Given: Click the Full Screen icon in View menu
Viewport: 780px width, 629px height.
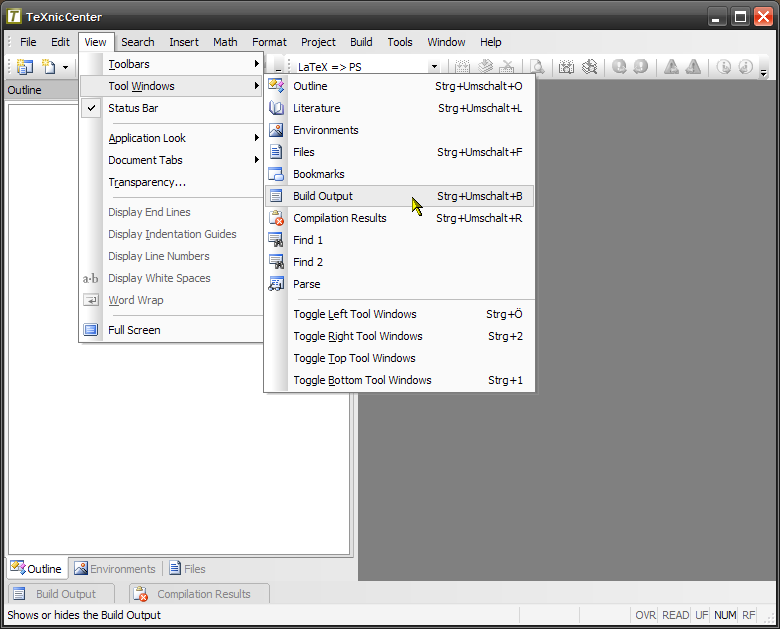Looking at the screenshot, I should click(91, 329).
